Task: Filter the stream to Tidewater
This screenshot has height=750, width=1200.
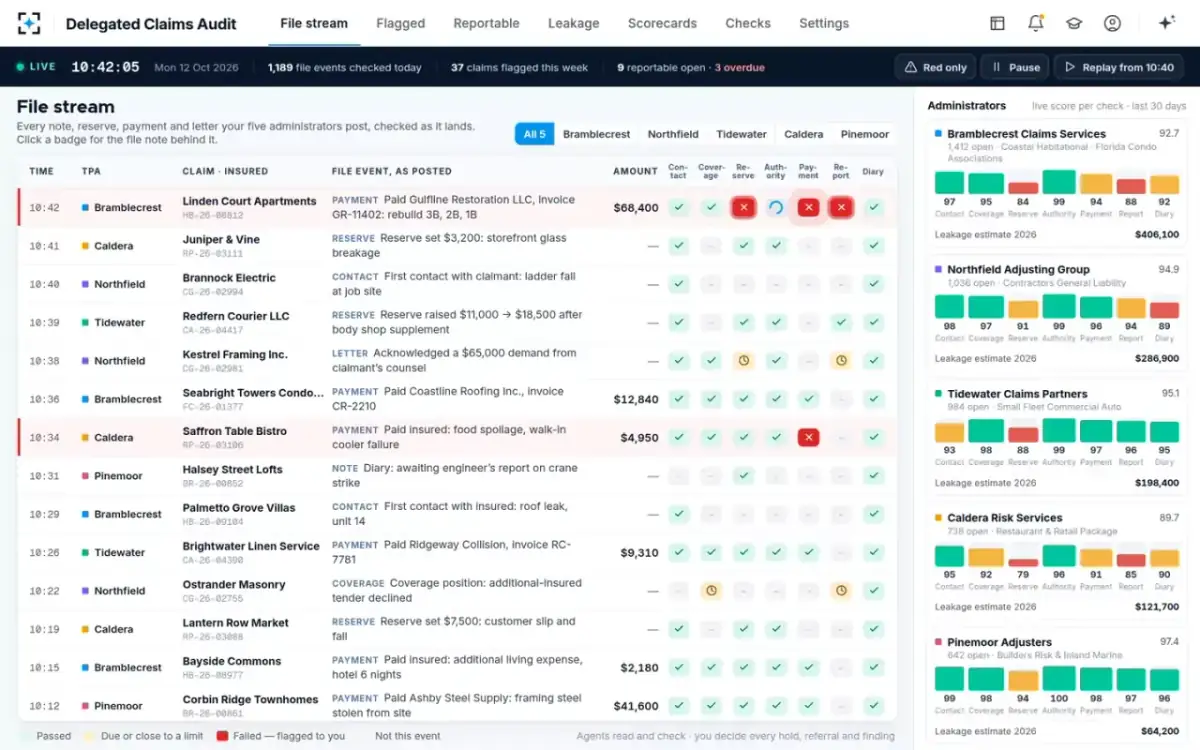Action: click(741, 134)
